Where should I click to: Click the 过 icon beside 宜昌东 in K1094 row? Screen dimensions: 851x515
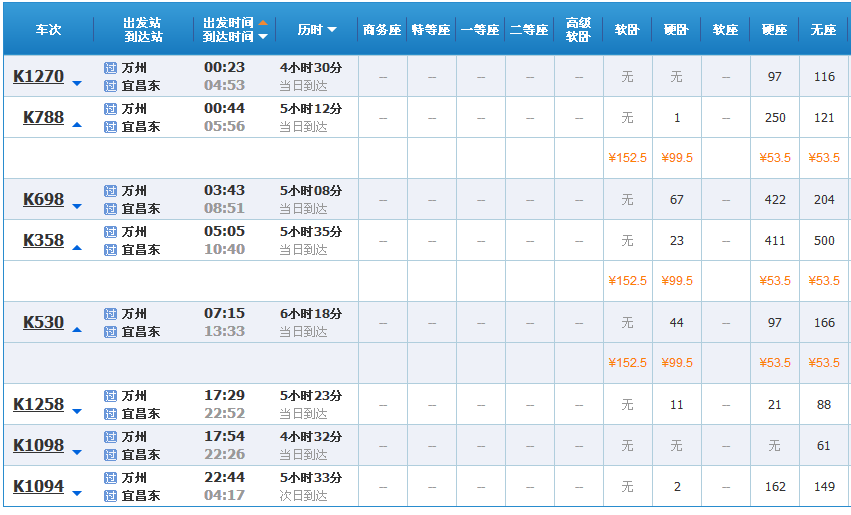coord(110,496)
